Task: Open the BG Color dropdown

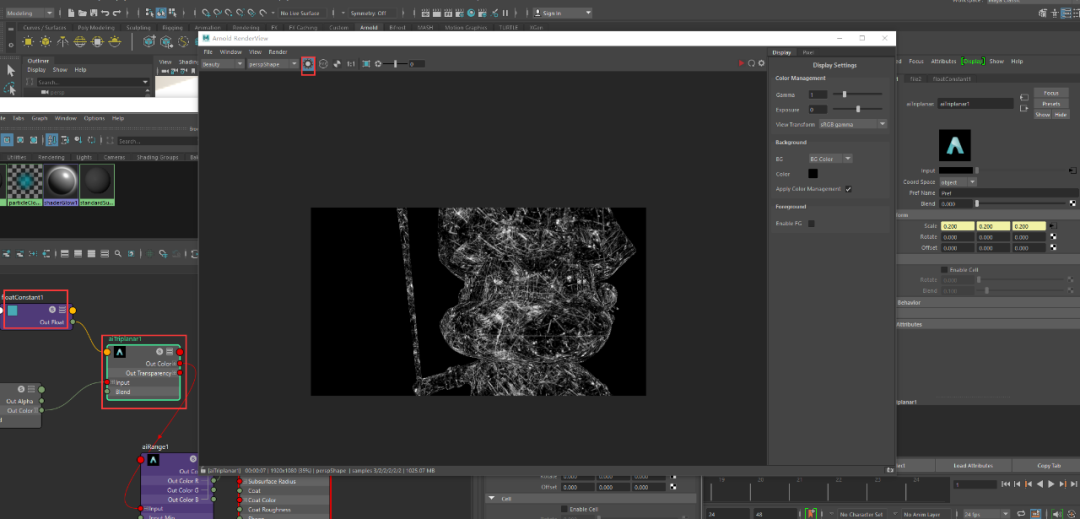Action: click(831, 159)
